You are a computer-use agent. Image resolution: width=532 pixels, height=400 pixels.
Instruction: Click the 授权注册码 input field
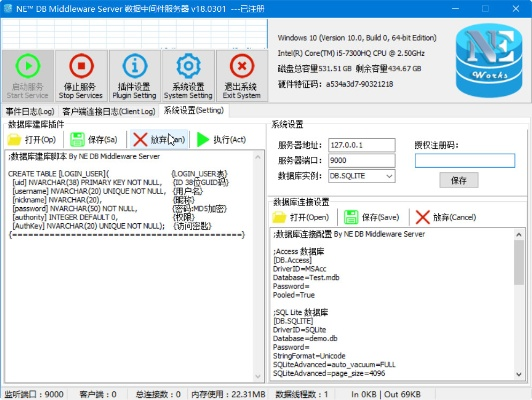click(465, 160)
